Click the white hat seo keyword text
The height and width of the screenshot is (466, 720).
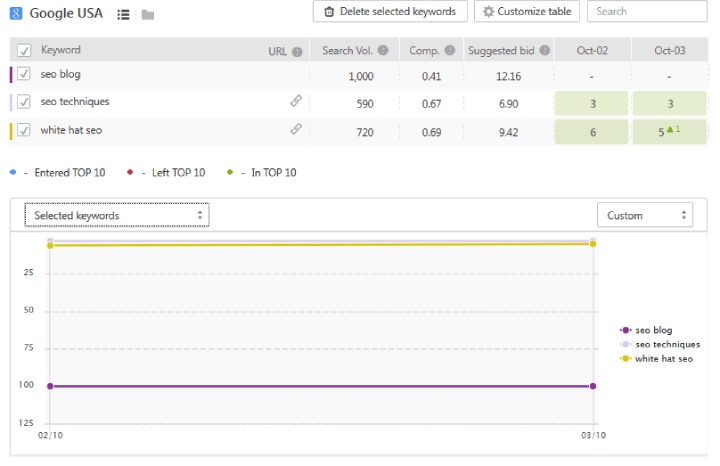(x=71, y=130)
